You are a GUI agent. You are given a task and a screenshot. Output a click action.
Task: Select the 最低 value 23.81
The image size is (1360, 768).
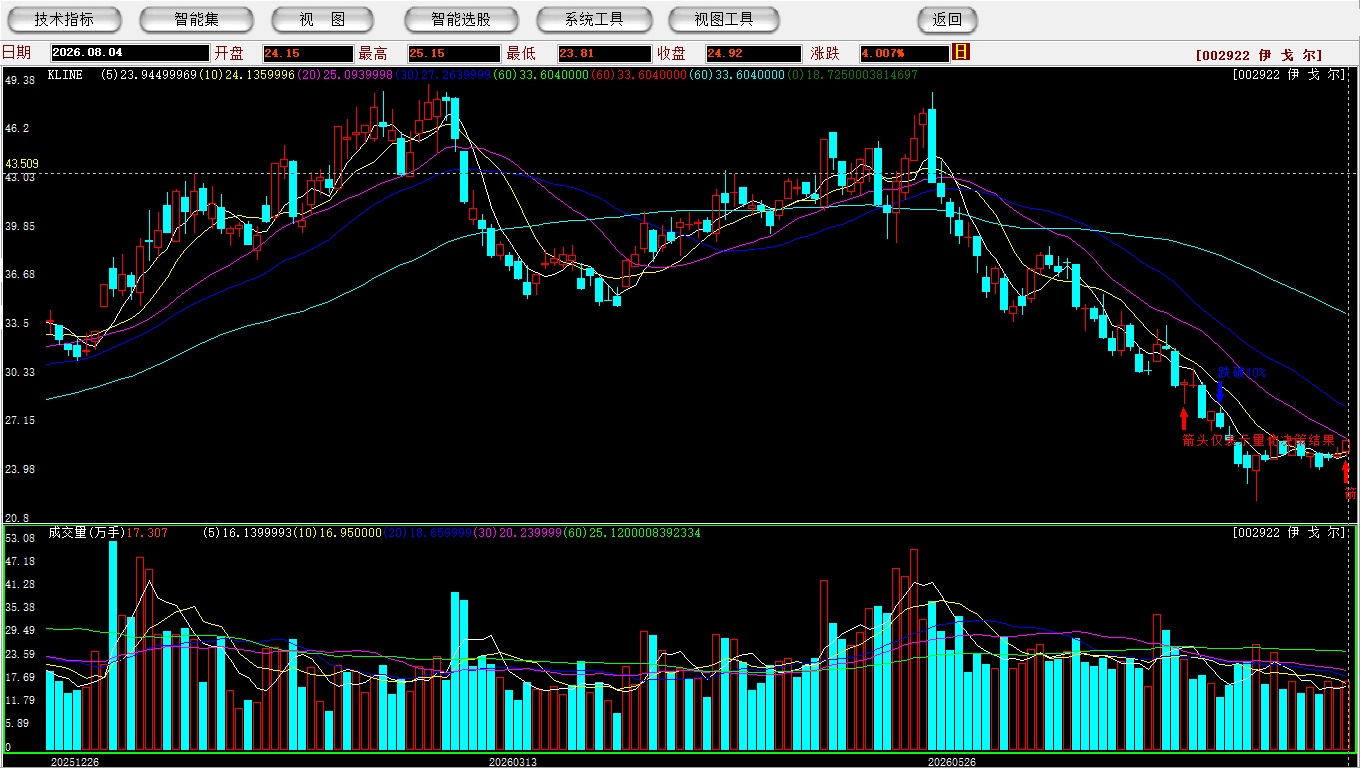click(605, 53)
